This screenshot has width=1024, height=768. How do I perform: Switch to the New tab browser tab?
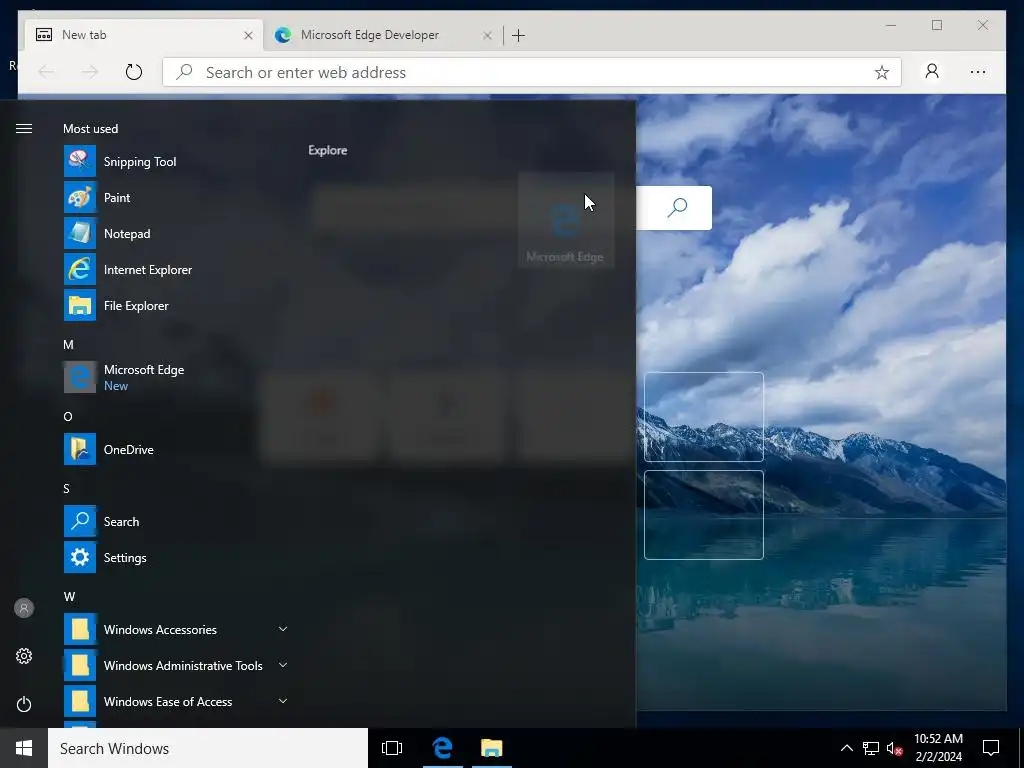pos(145,35)
